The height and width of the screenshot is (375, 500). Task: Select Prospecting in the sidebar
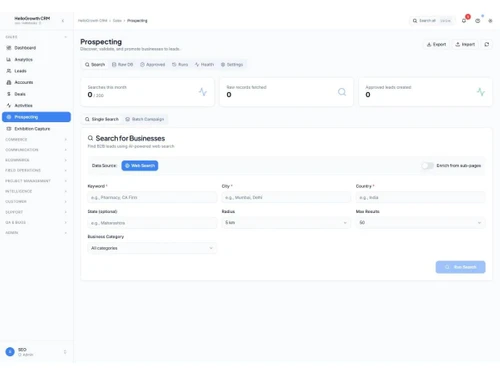click(36, 117)
